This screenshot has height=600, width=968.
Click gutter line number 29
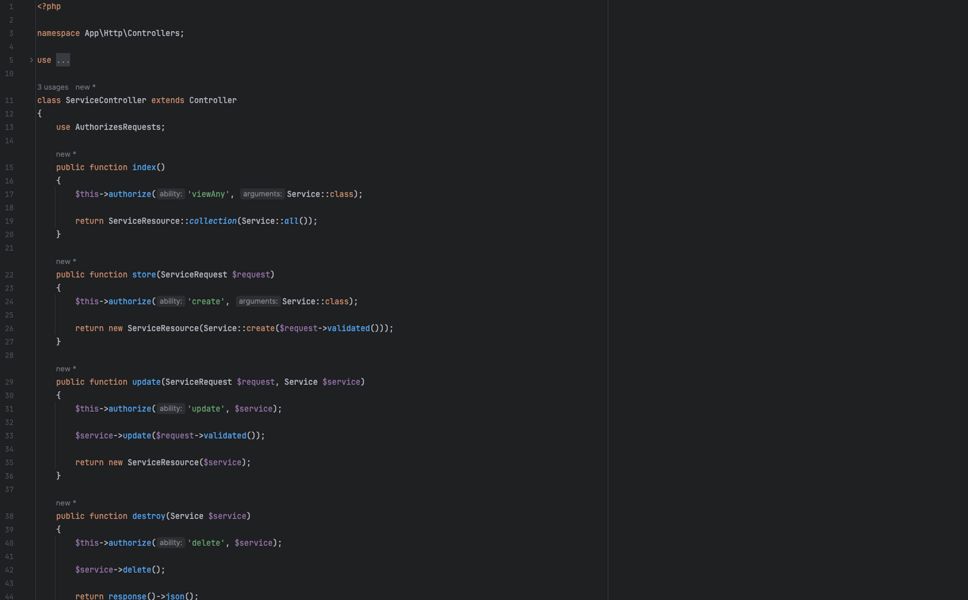coord(9,382)
